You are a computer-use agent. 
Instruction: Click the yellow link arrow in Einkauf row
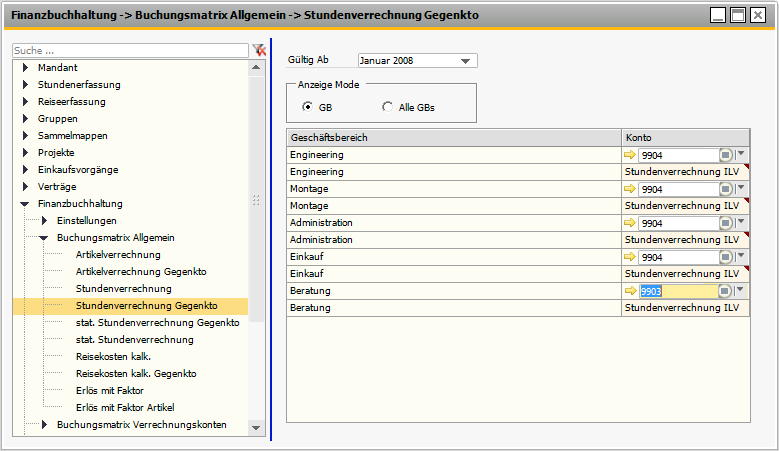tap(630, 257)
